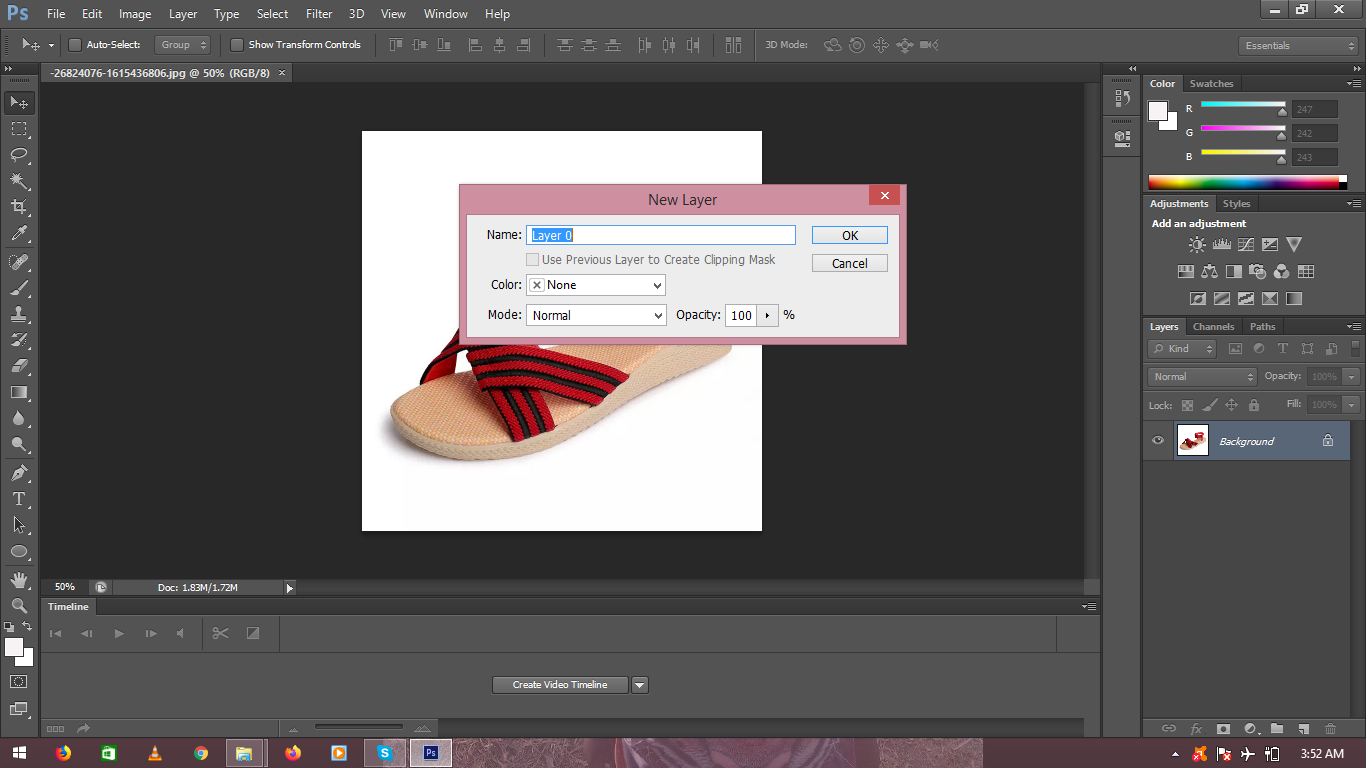Switch to the Styles tab
Screen dimensions: 1366x768
(1237, 204)
